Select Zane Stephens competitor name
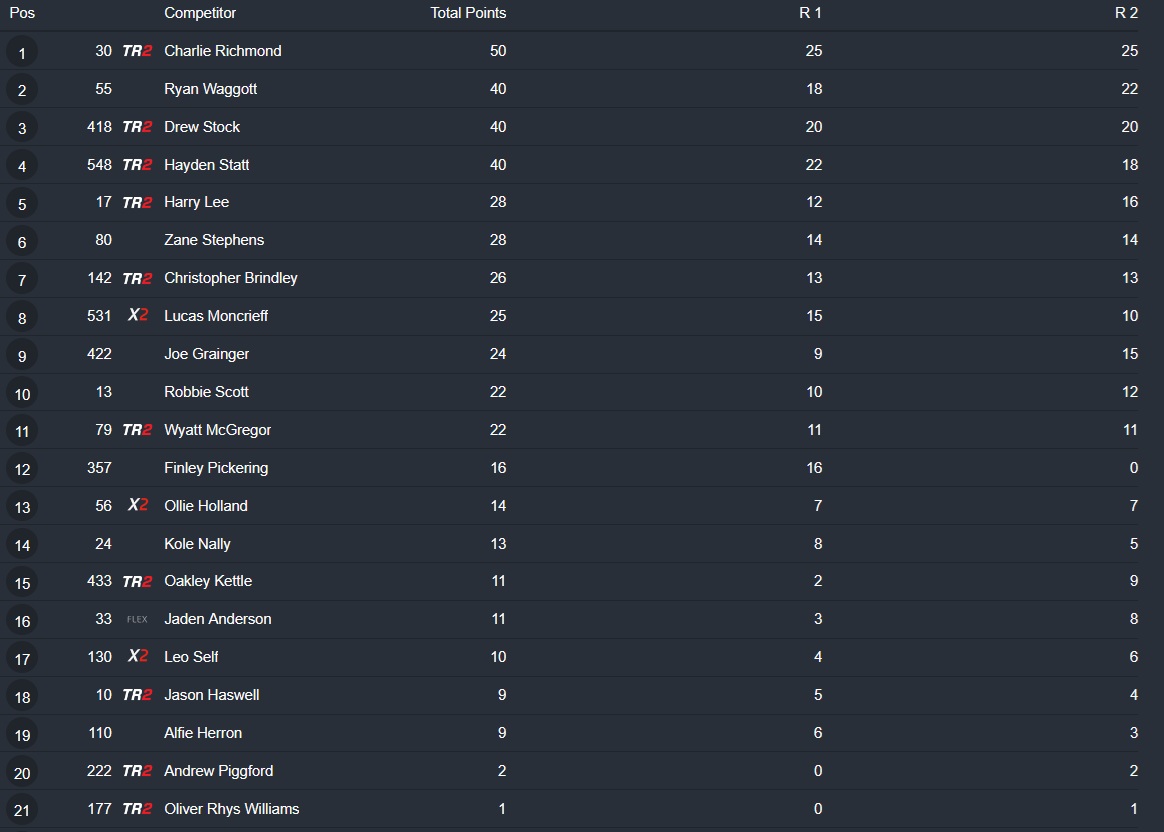The image size is (1164, 832). 214,240
